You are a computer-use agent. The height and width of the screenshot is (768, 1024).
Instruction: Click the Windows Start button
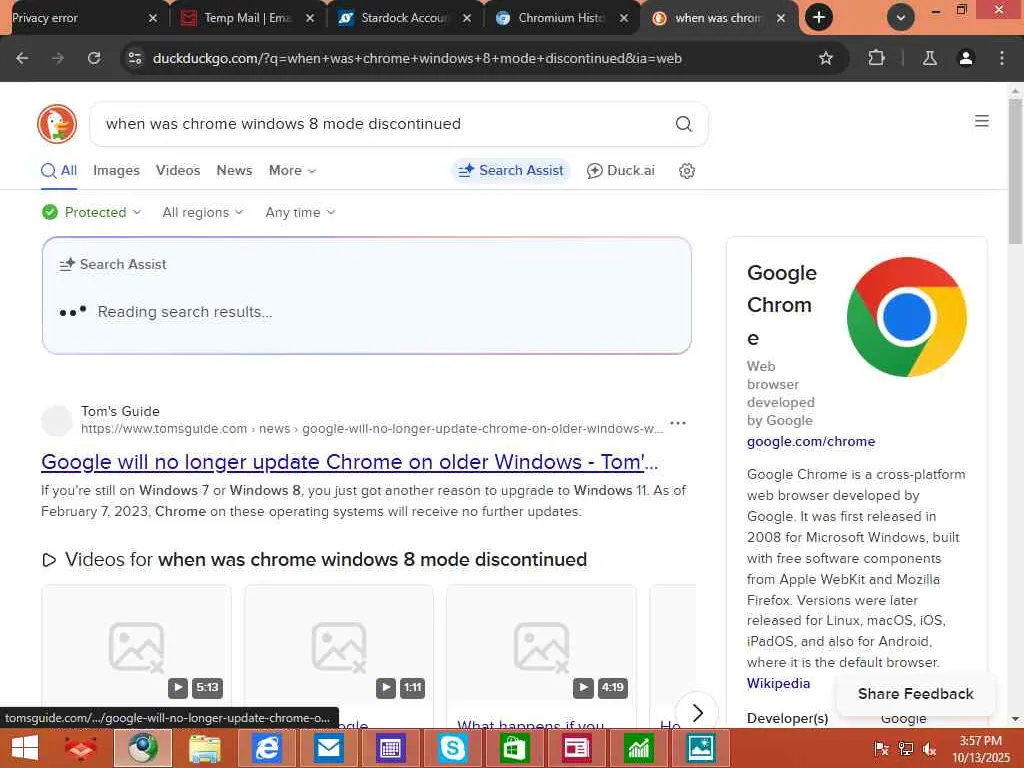pos(25,748)
